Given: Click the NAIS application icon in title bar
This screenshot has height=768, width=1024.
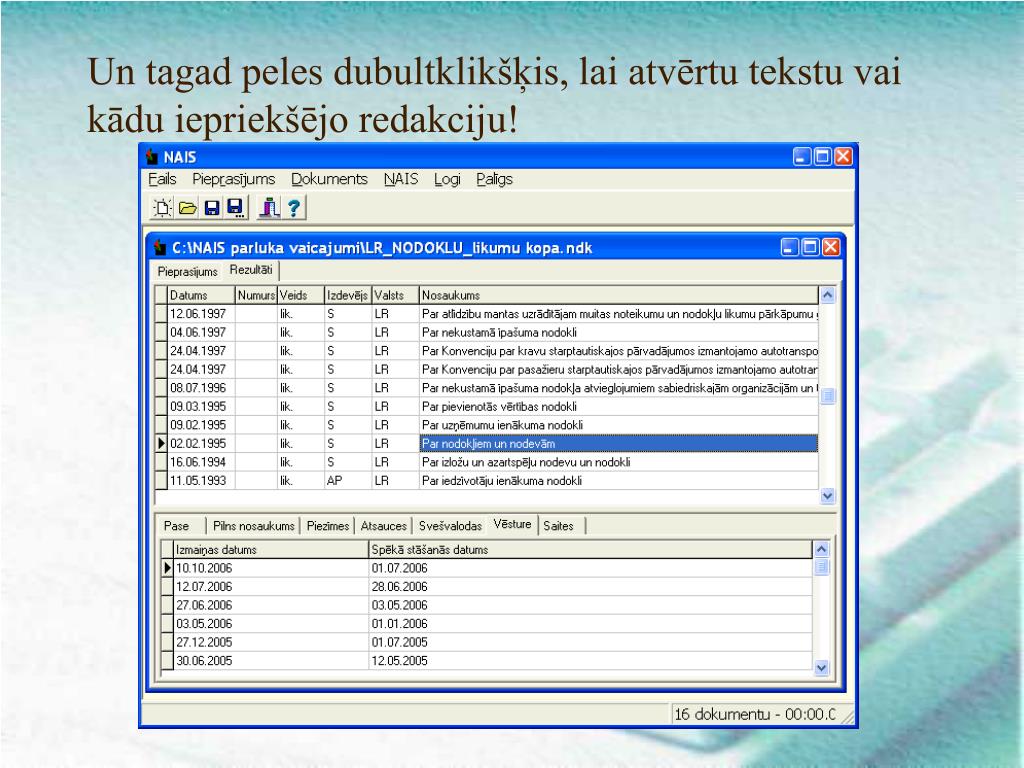Looking at the screenshot, I should coord(152,157).
